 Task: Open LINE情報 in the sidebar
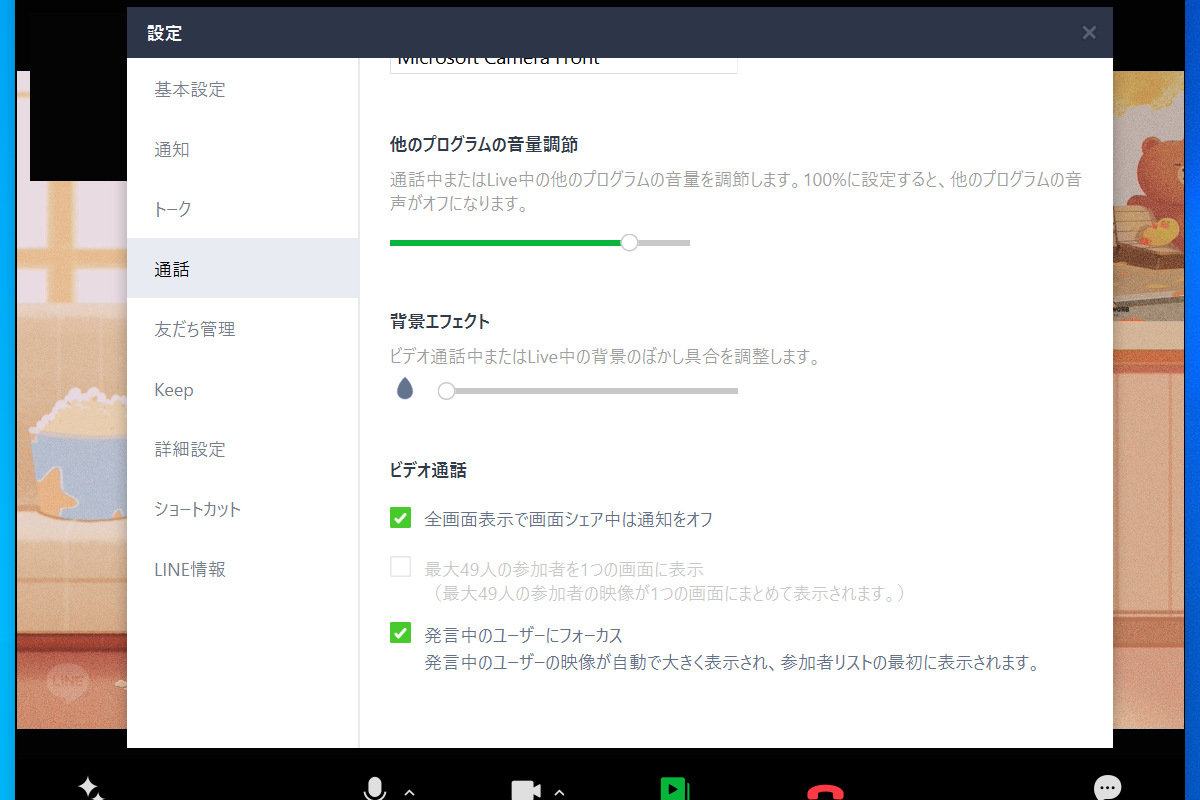click(186, 569)
